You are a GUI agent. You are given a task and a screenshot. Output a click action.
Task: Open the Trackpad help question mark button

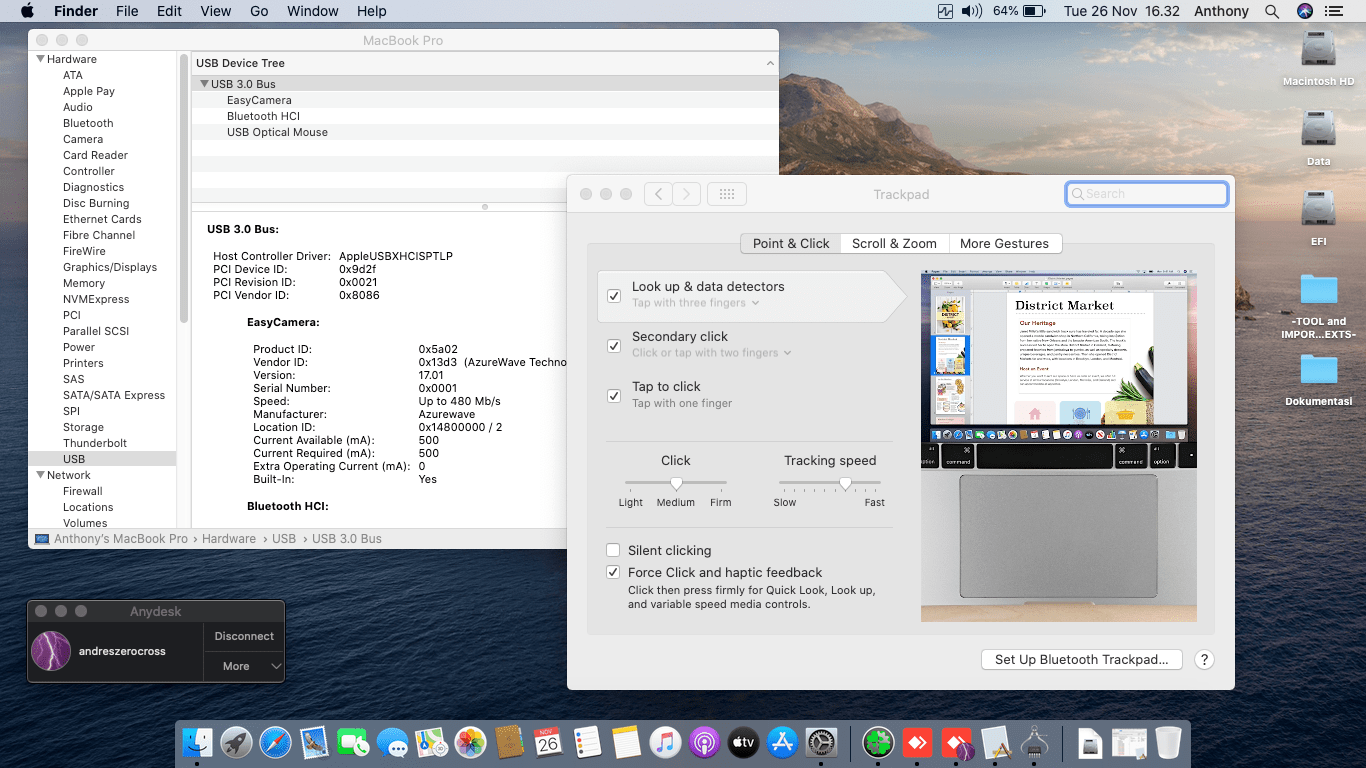pos(1204,660)
